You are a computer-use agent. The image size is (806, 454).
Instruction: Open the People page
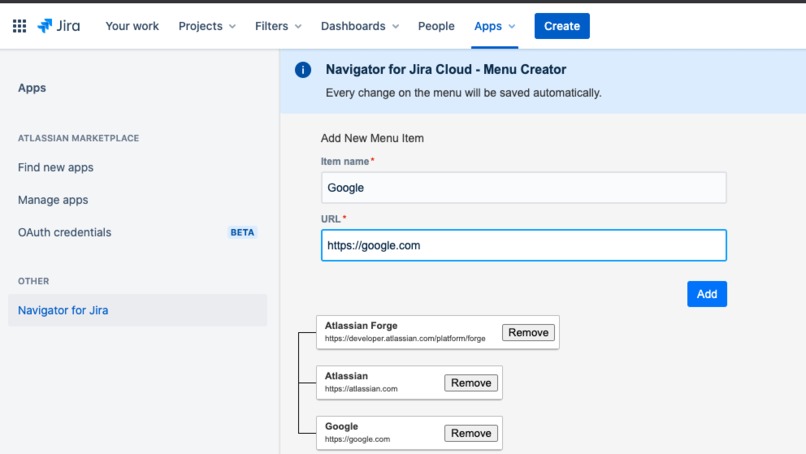(x=436, y=26)
